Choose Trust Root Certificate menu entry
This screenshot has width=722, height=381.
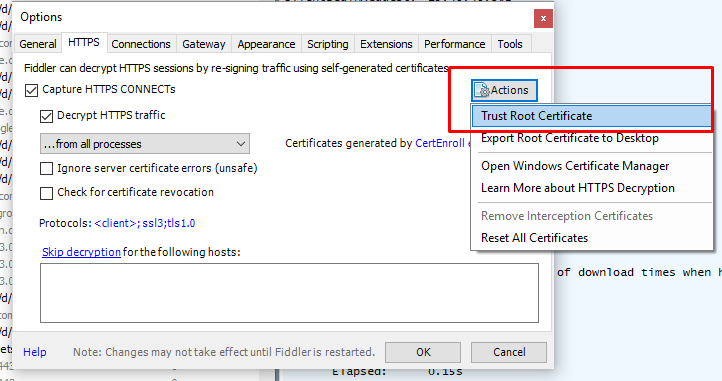pos(592,116)
